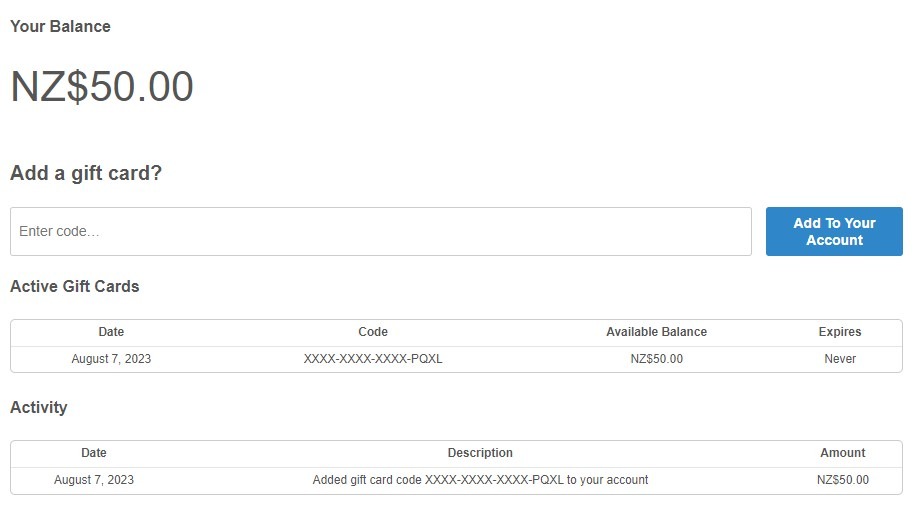Click the large NZ$50.00 balance total
913x507 pixels.
coord(102,87)
